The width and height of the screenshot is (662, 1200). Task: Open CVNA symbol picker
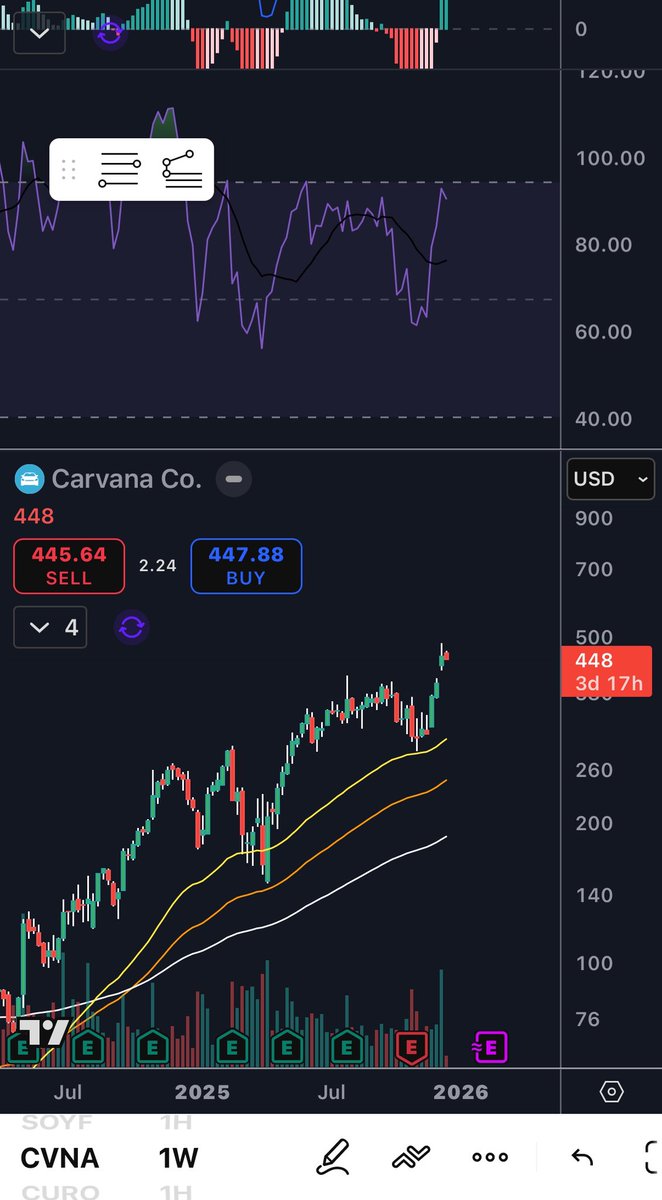point(60,1158)
